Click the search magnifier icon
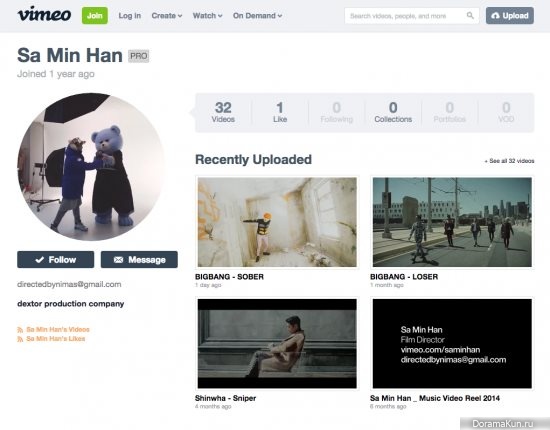 click(470, 15)
